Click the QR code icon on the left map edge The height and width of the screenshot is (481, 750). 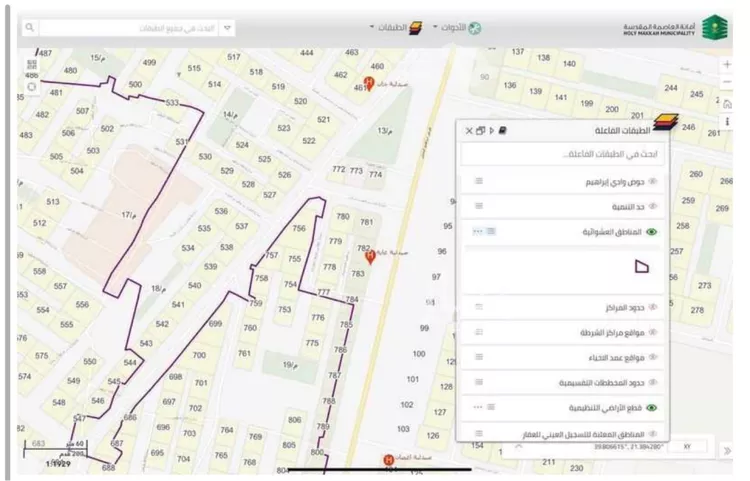click(x=32, y=65)
